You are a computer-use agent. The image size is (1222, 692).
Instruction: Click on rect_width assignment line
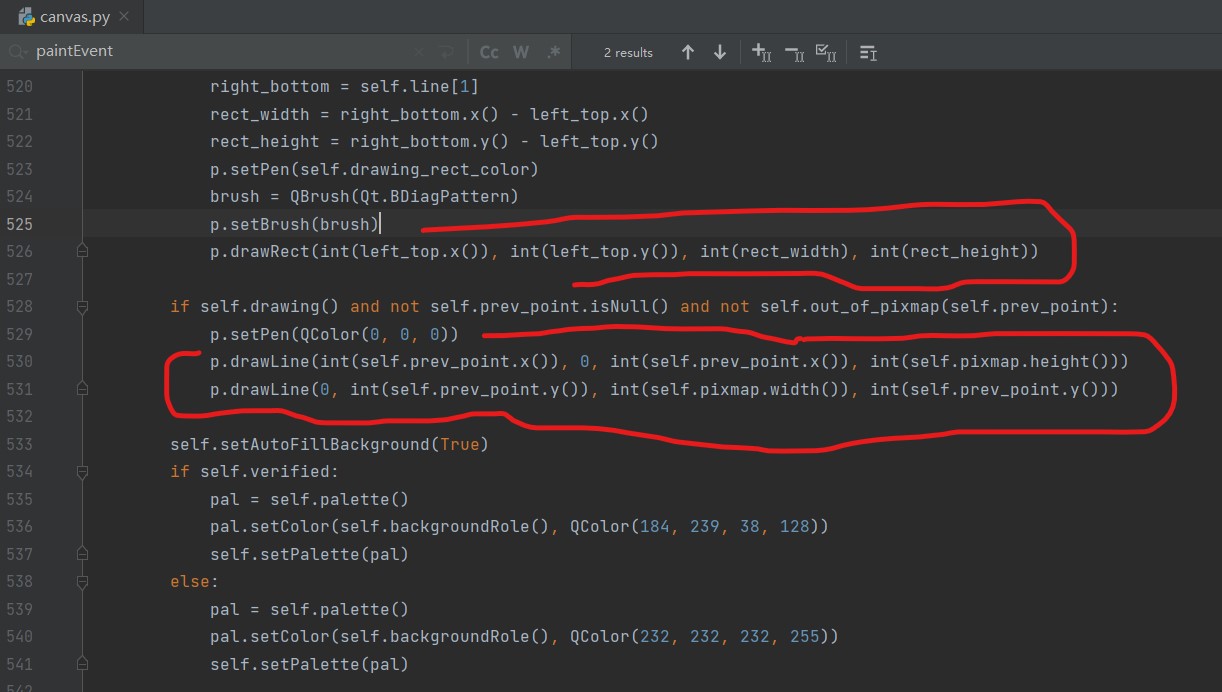[x=429, y=114]
